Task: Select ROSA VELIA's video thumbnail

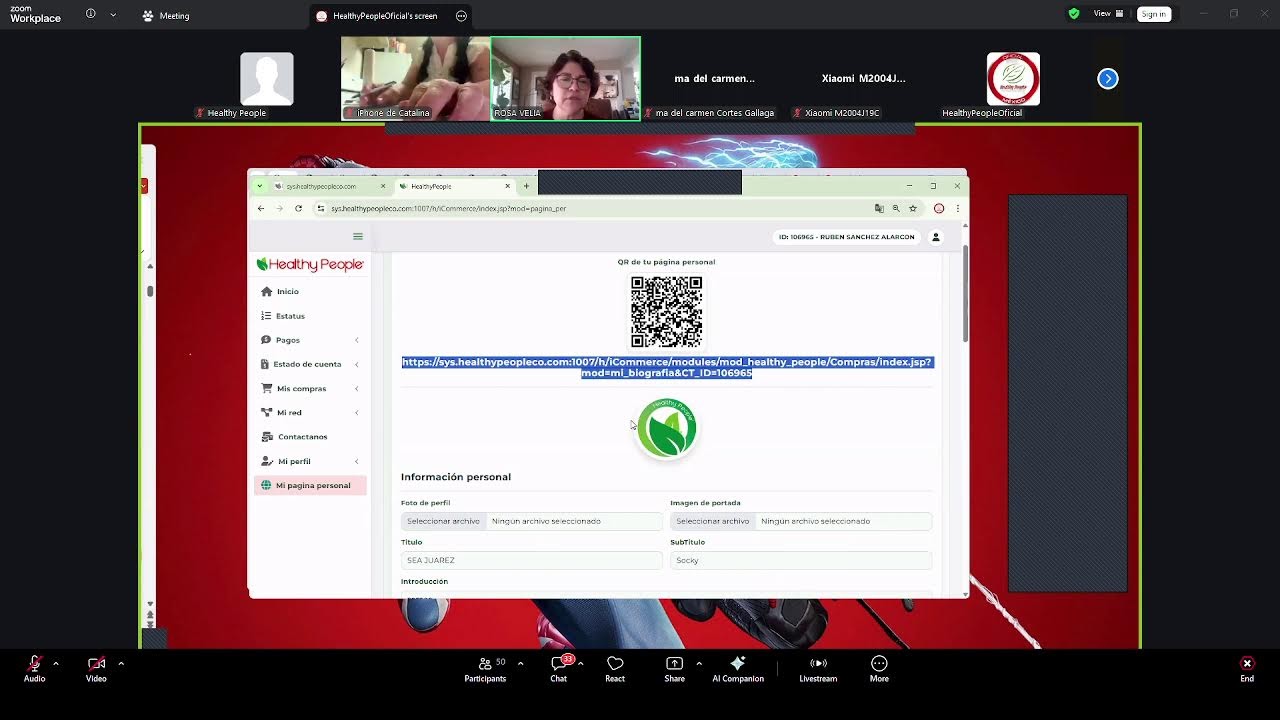Action: (x=566, y=79)
